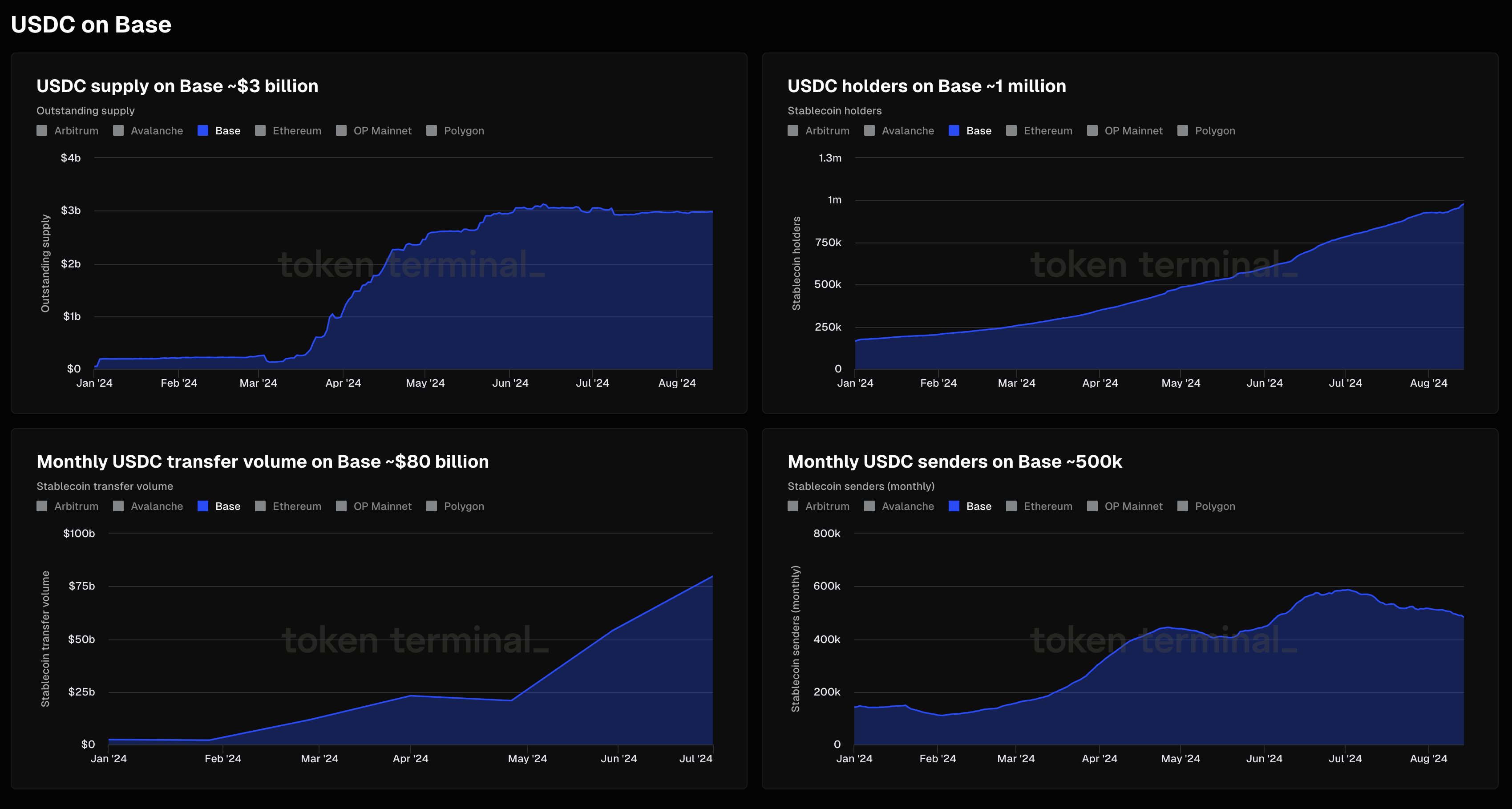Toggle Avalanche checkbox in USDC holders chart

click(869, 130)
